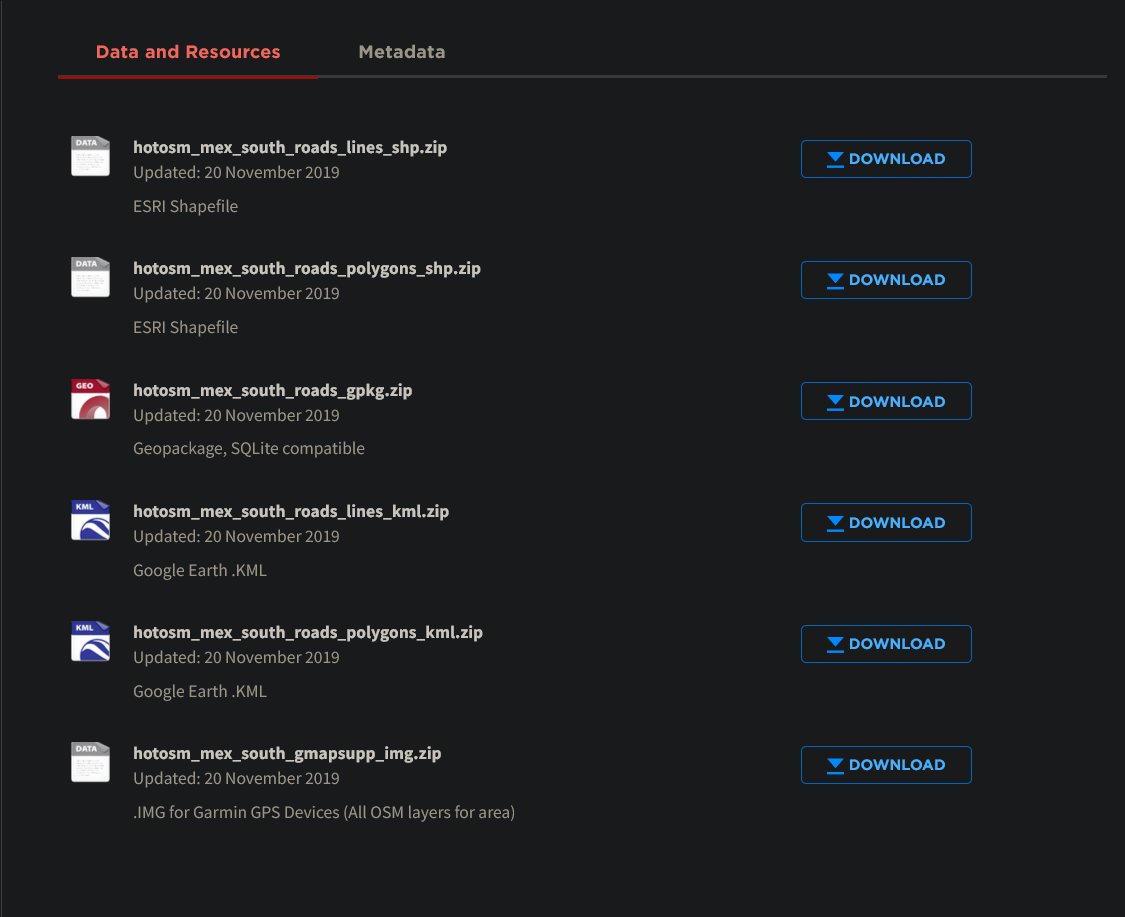
Task: Open hotosm_mex_south_roads_gpkg.zip file name
Action: coord(273,391)
